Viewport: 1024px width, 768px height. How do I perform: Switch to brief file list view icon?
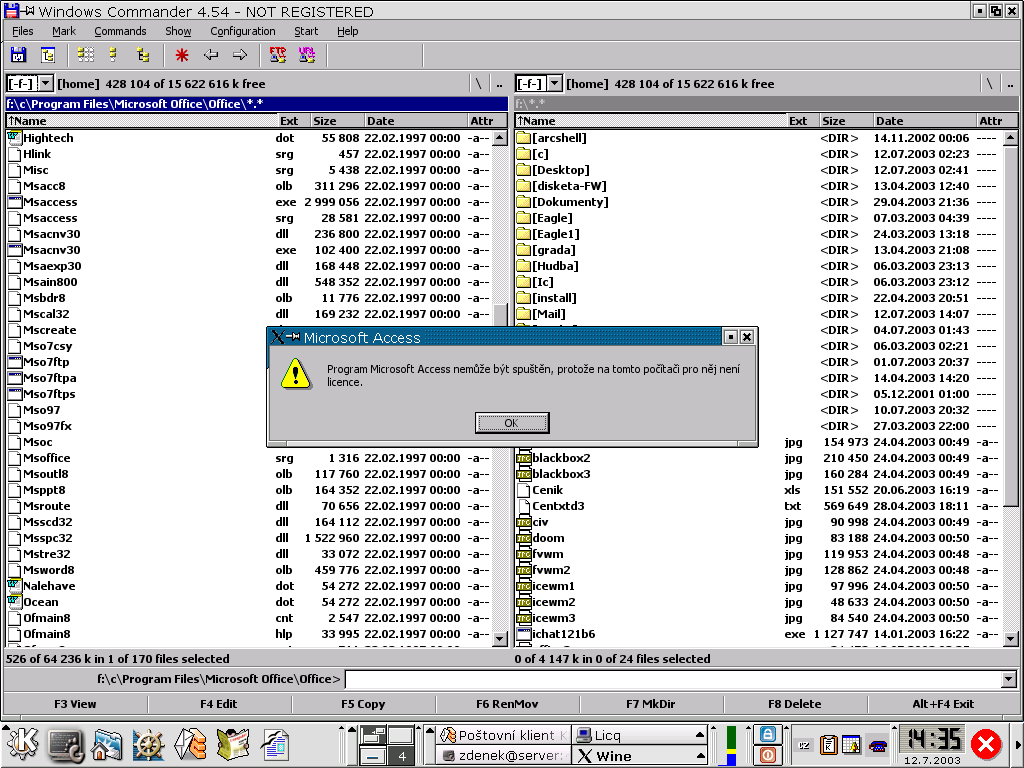pos(86,56)
